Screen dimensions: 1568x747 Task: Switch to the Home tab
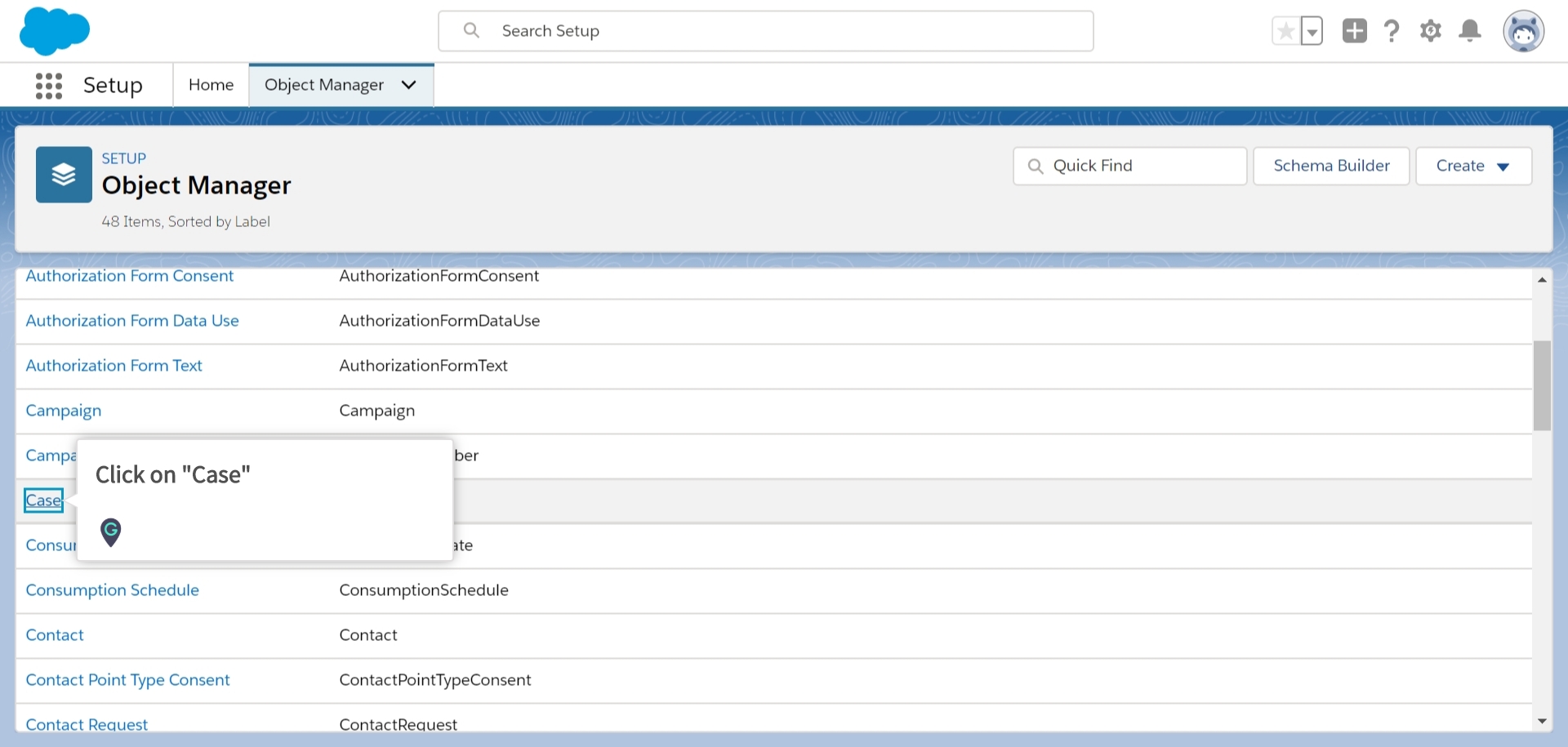click(x=211, y=85)
